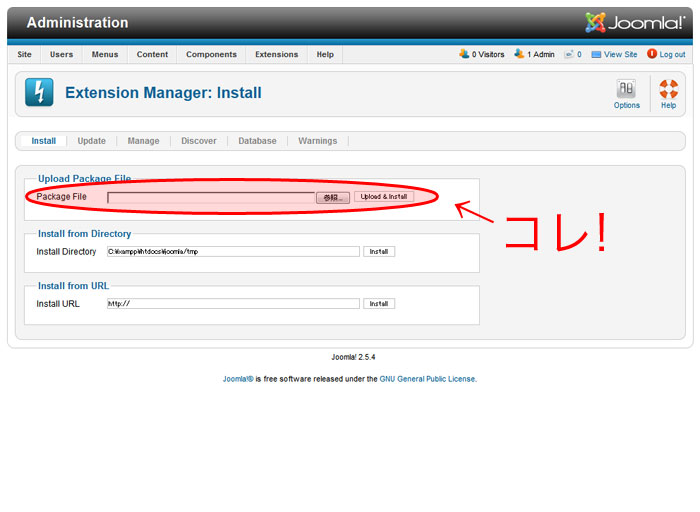The height and width of the screenshot is (512, 700).
Task: Click the messages envelope counter icon
Action: (568, 54)
